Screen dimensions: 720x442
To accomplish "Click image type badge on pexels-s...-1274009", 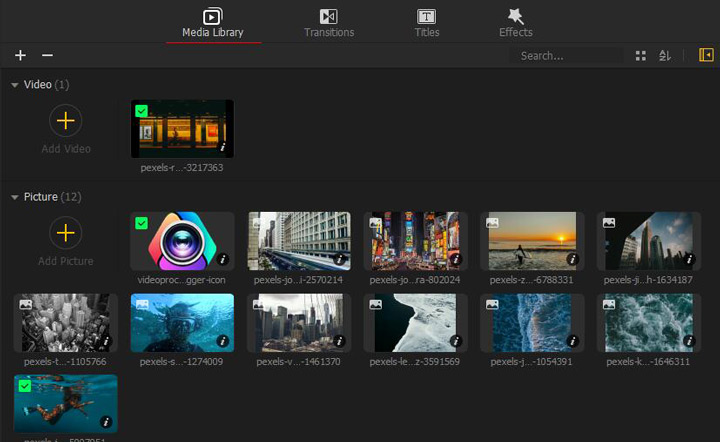I will (142, 305).
